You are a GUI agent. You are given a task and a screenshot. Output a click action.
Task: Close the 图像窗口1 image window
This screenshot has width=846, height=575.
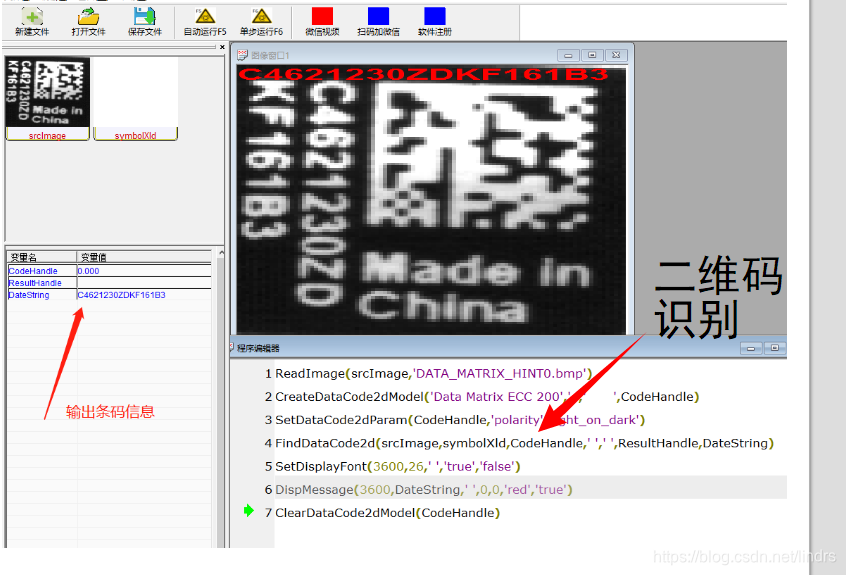[616, 55]
